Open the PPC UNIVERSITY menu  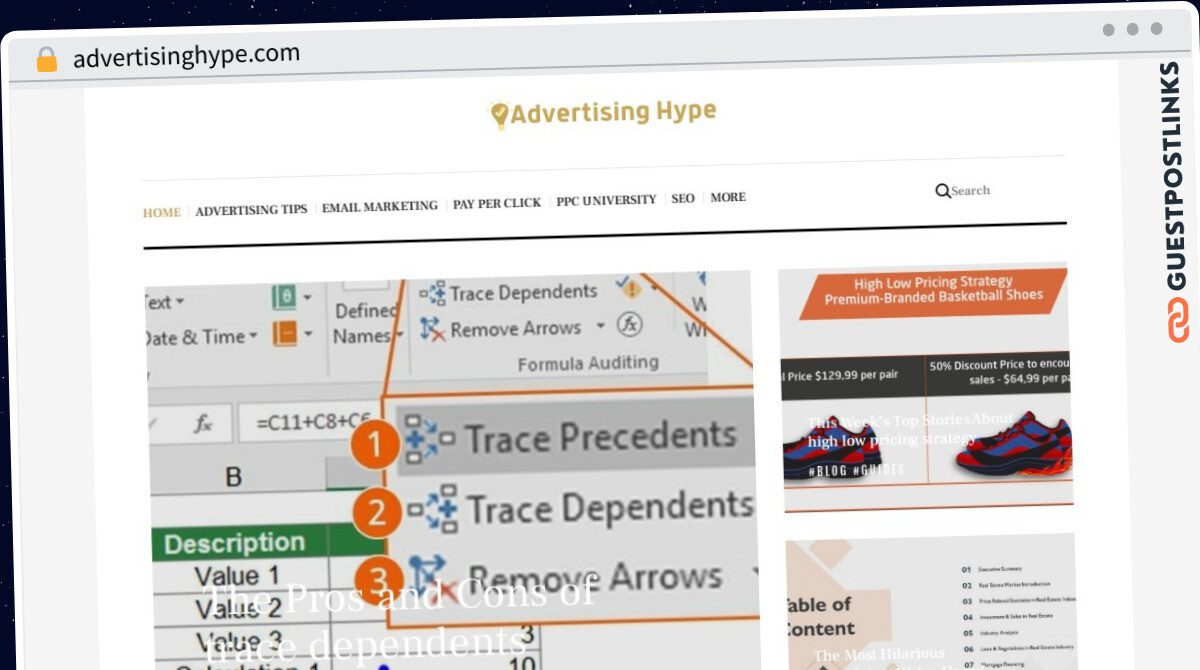(x=606, y=200)
